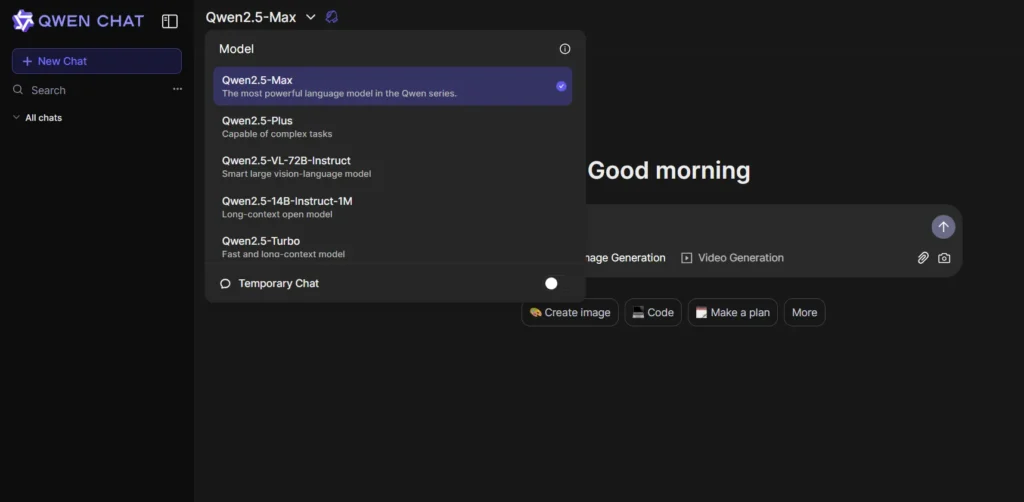
Task: Click the checkmark on Qwen2.5-Max
Action: pyautogui.click(x=561, y=86)
